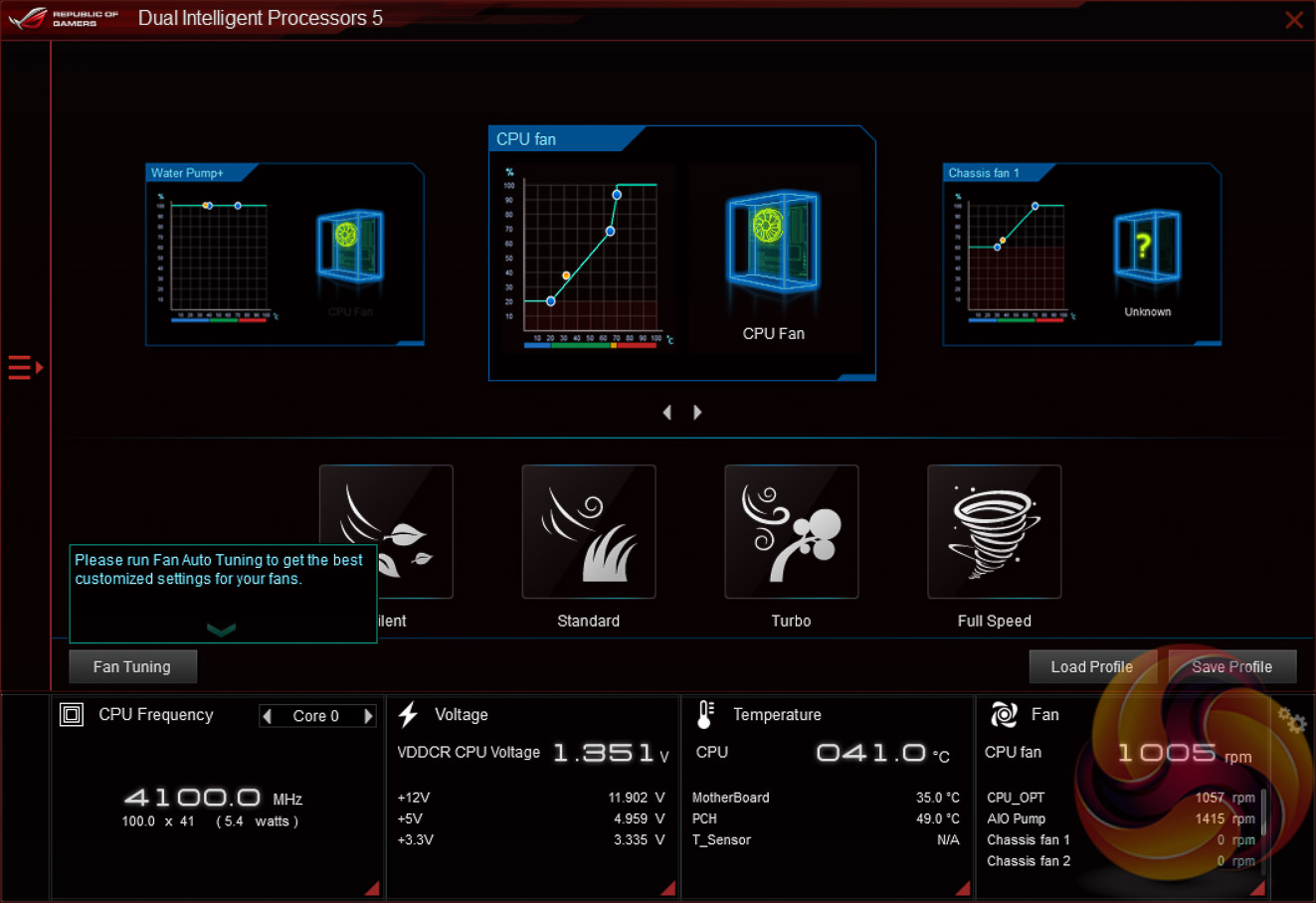Click the Fan panel's fan icon
This screenshot has height=903, width=1316.
1004,714
